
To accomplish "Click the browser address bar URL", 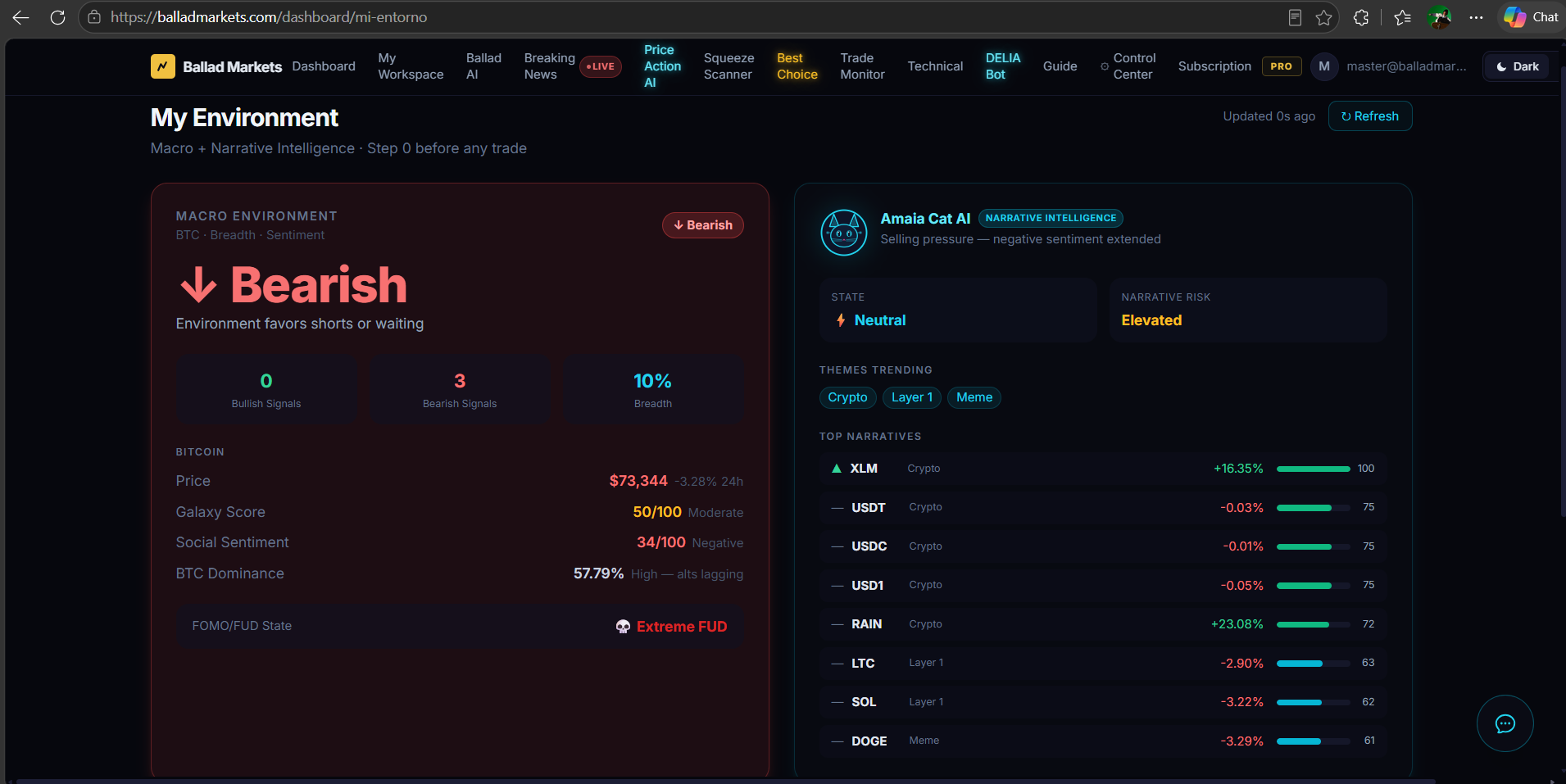I will point(269,17).
